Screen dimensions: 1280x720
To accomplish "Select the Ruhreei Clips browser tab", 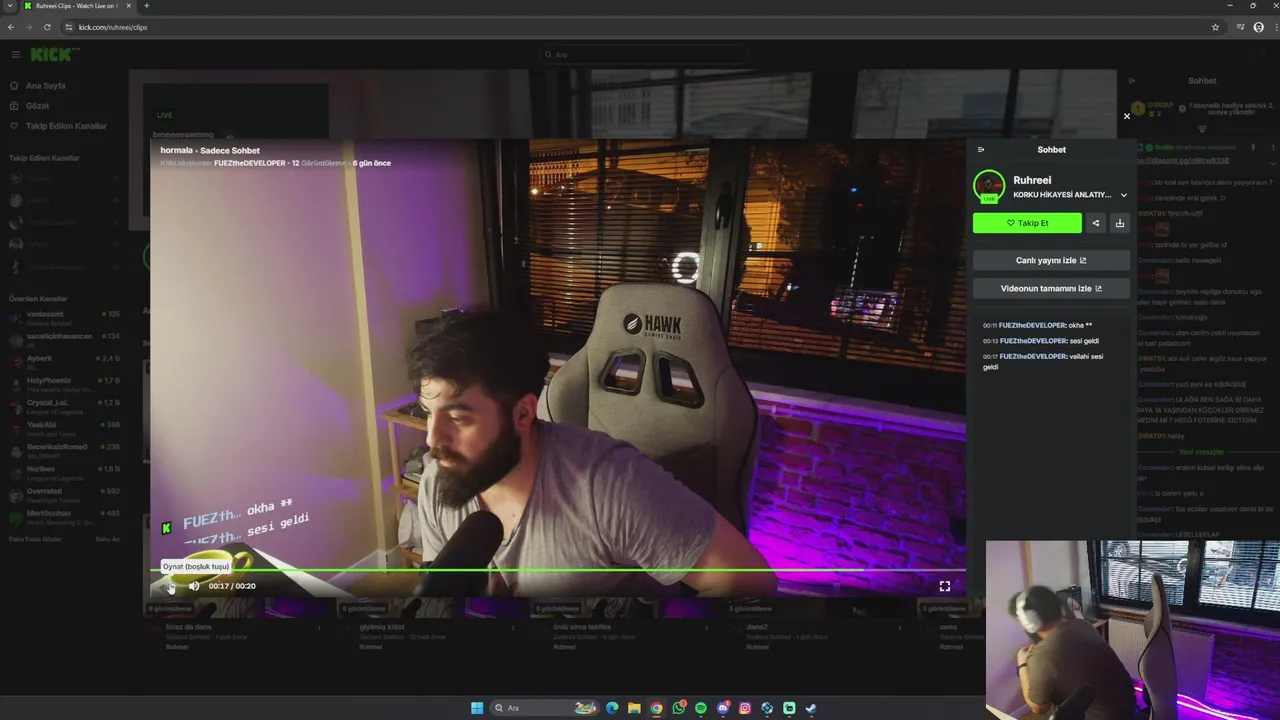I will [78, 6].
